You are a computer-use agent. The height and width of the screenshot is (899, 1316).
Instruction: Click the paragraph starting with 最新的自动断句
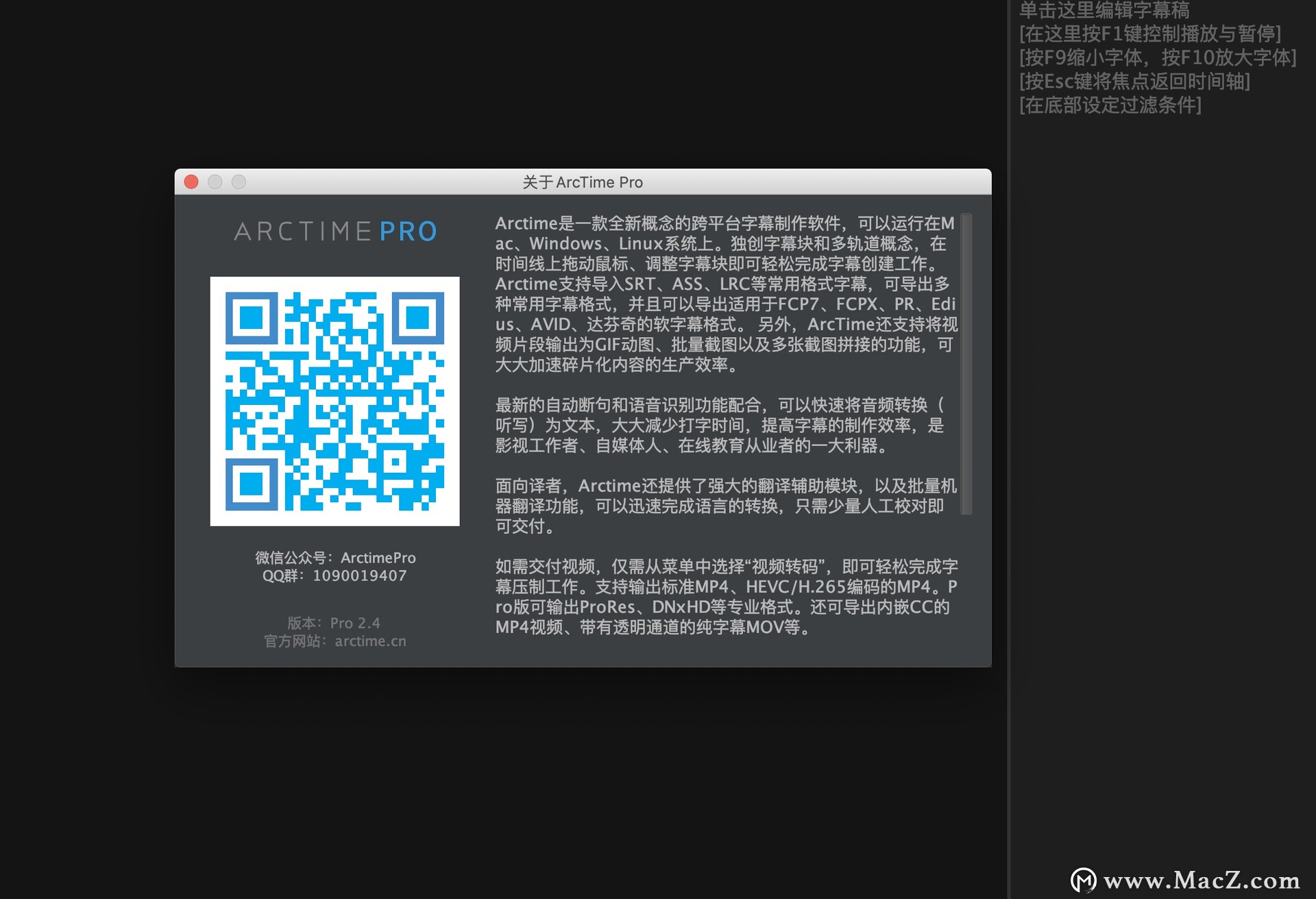pos(720,425)
